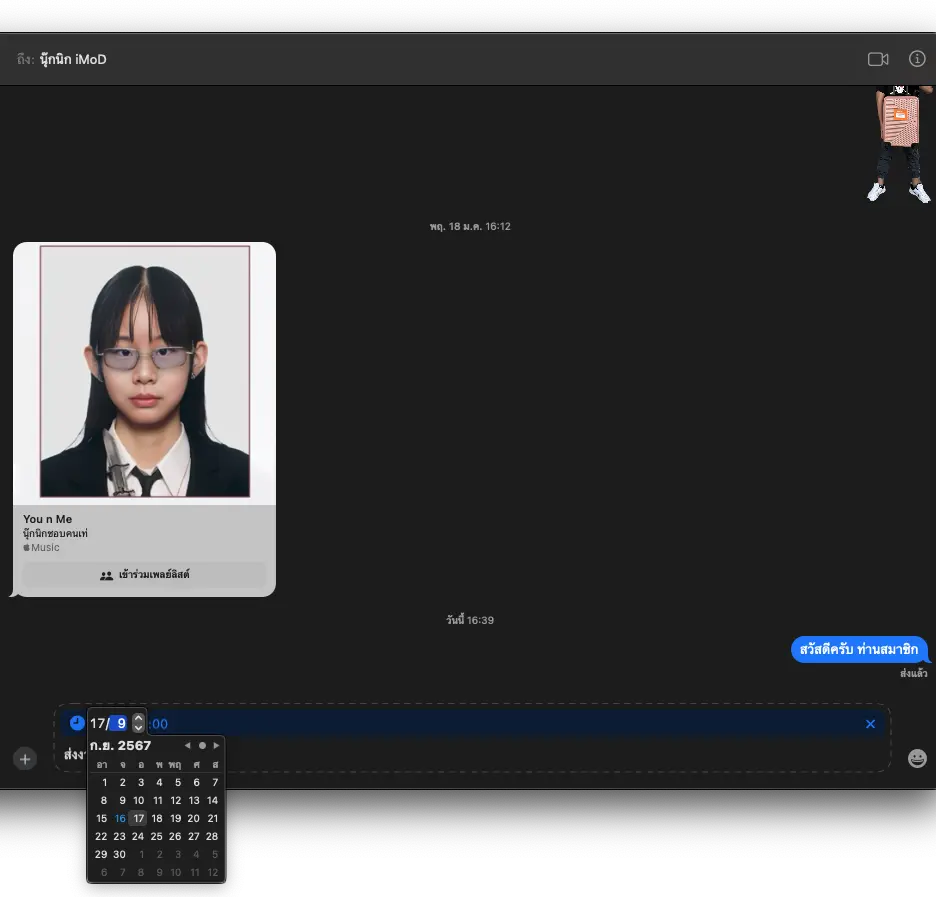Go to previous month in calendar
This screenshot has width=936, height=897.
tap(187, 745)
